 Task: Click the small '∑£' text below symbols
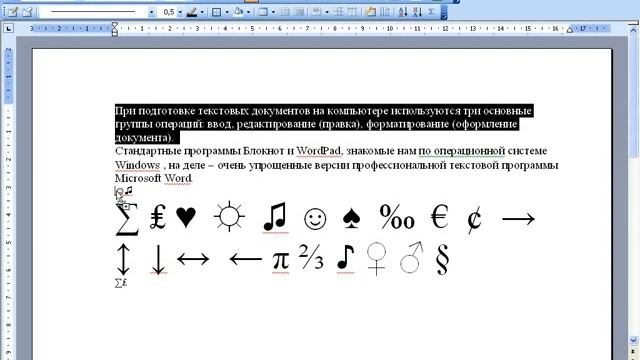[121, 282]
